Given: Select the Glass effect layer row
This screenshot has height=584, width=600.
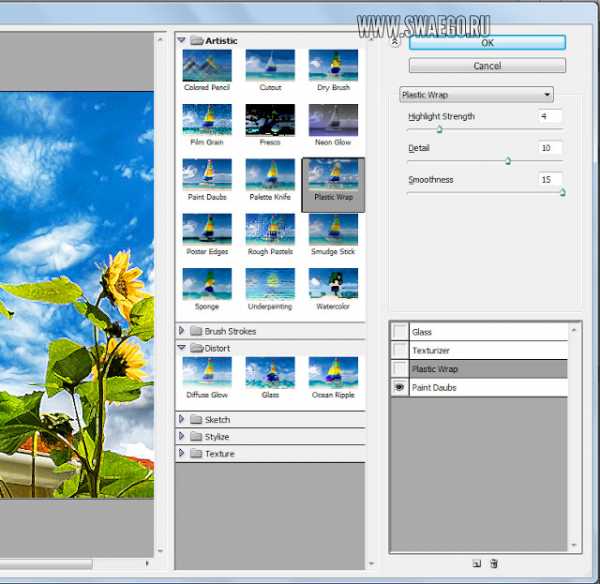Looking at the screenshot, I should (489, 331).
